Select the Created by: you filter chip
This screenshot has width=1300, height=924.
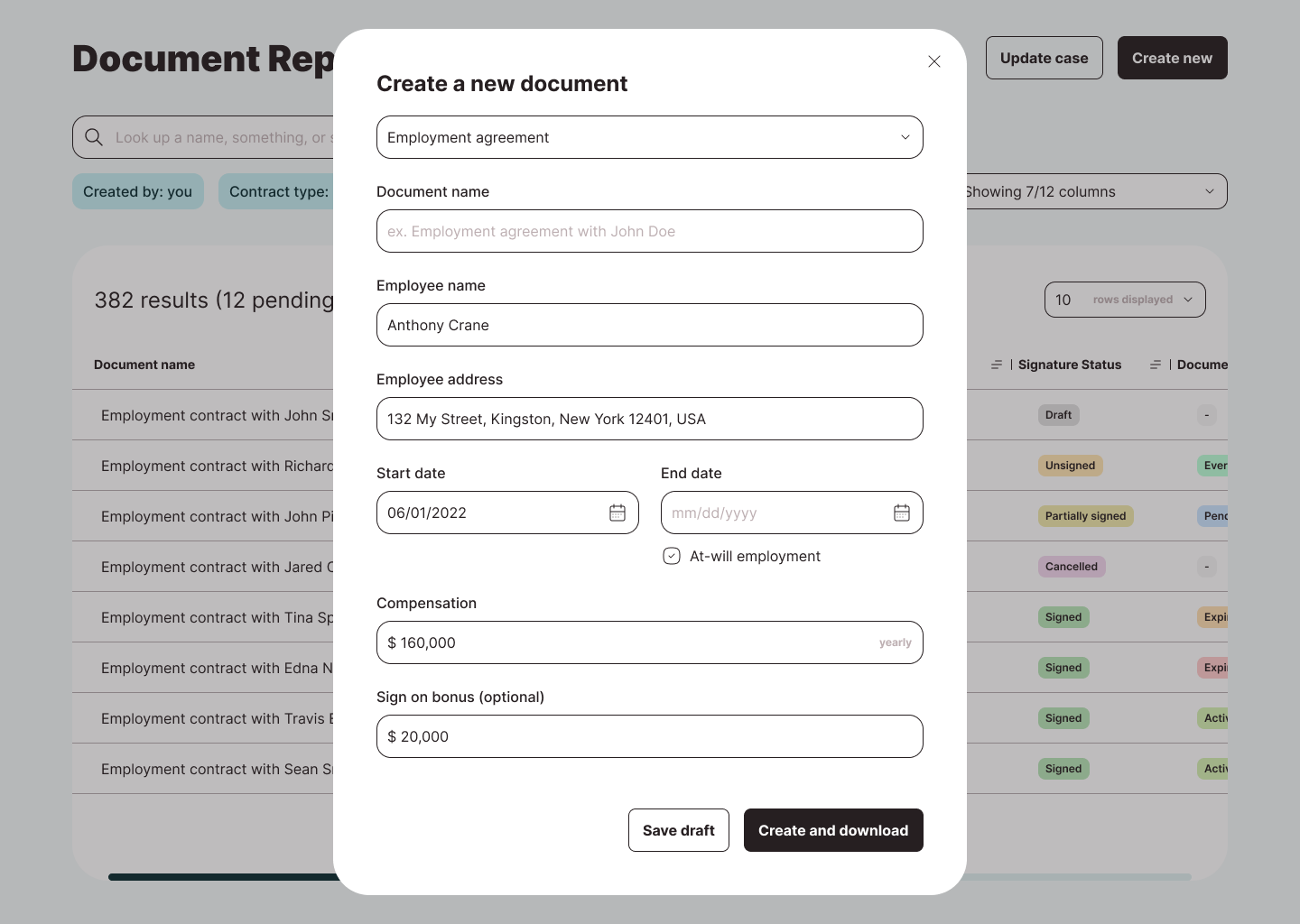137,191
